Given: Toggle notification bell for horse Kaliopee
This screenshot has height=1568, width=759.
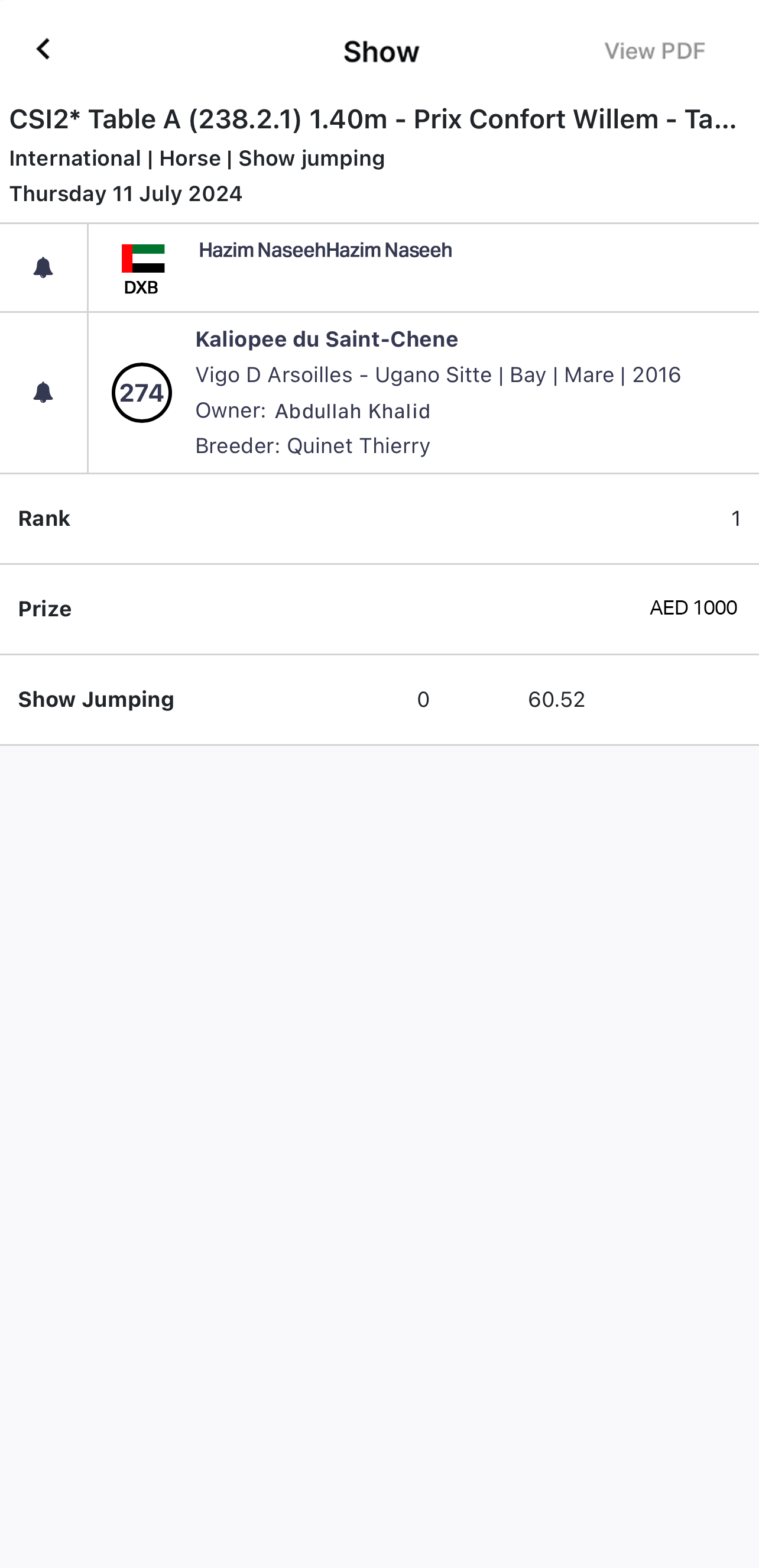Looking at the screenshot, I should [43, 393].
